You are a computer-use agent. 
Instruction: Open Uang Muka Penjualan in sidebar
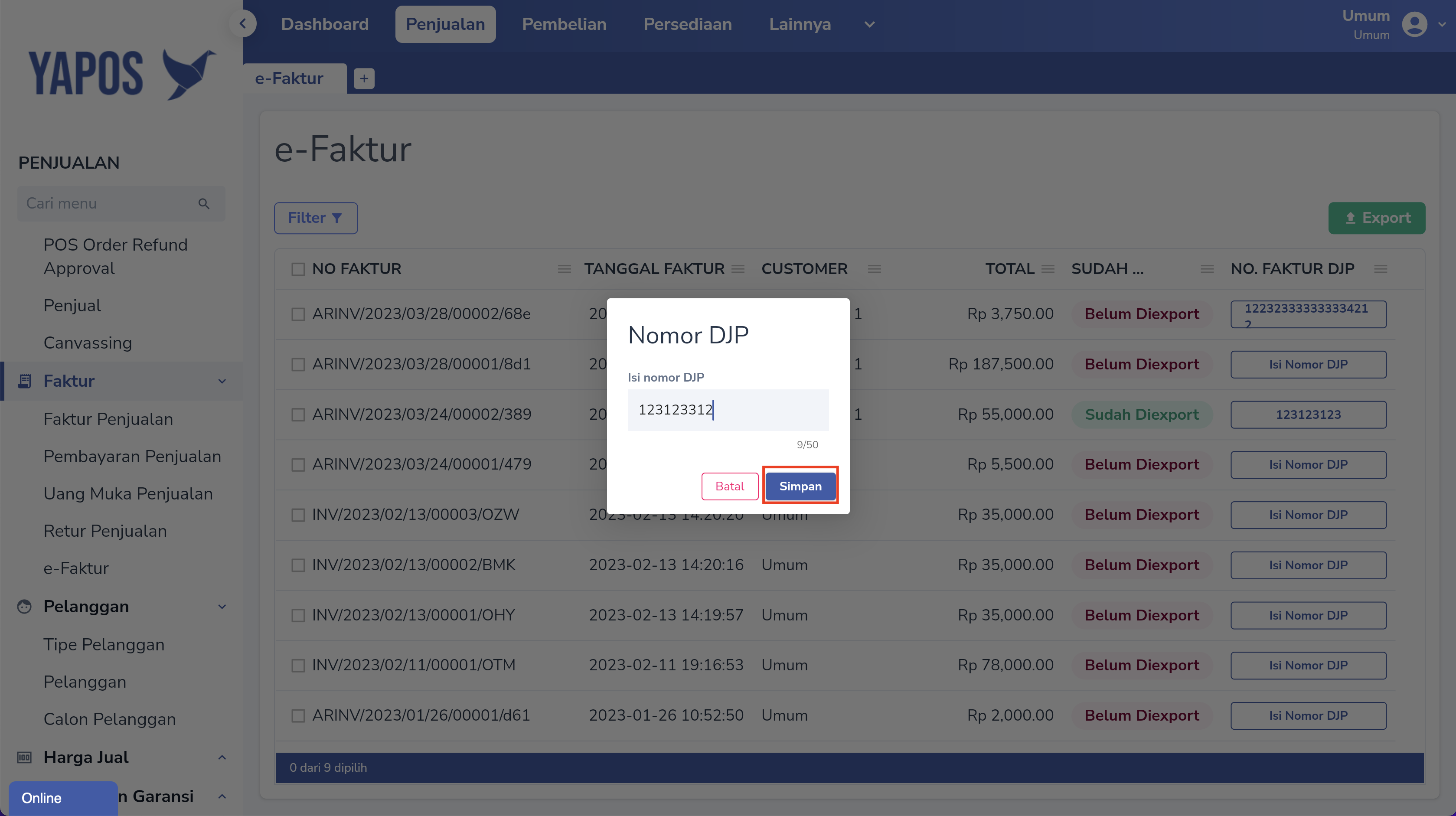(128, 494)
